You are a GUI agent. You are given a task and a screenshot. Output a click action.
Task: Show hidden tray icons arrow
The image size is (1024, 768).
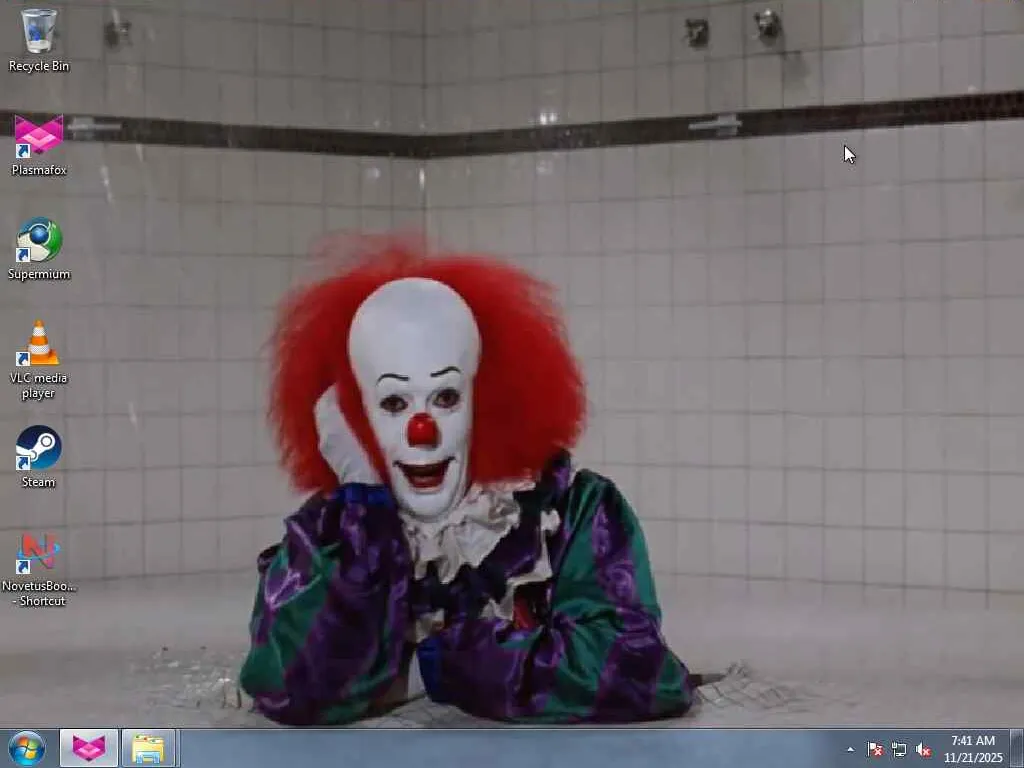coord(850,749)
